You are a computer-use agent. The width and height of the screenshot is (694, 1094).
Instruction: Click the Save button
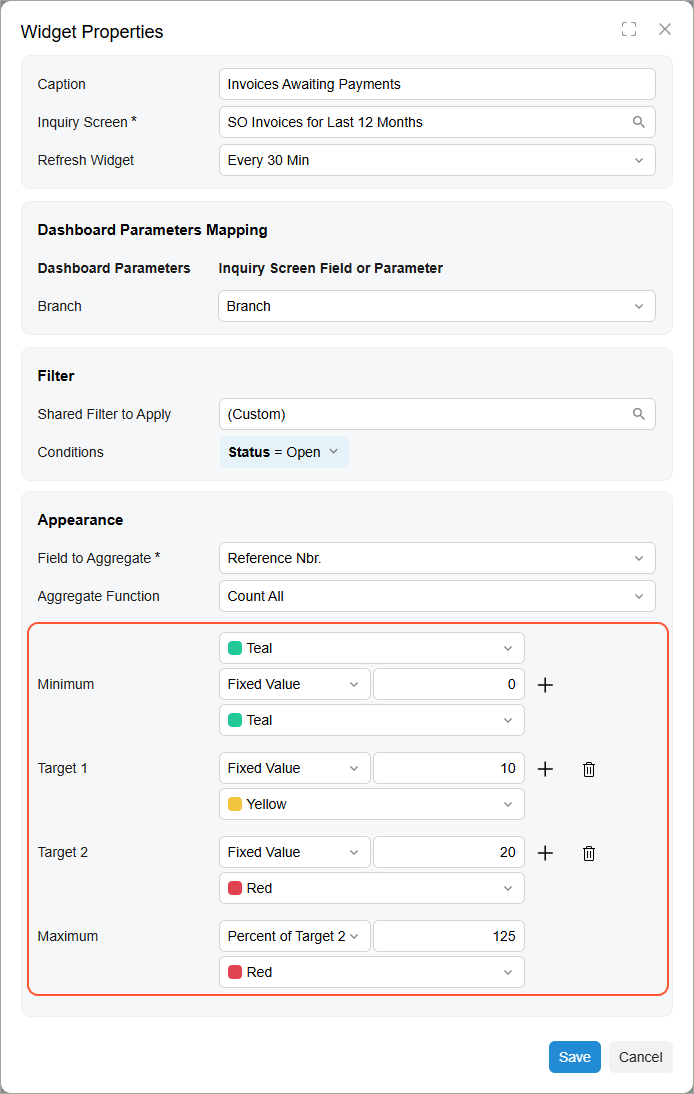[x=575, y=1057]
